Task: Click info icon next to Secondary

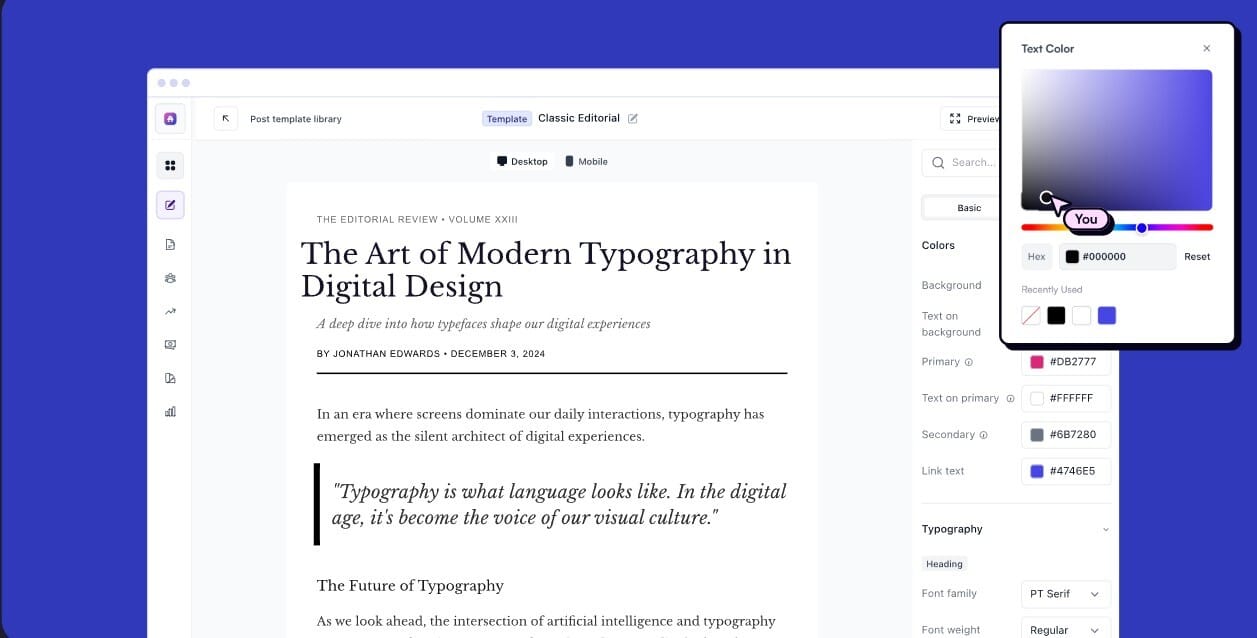Action: (x=984, y=435)
